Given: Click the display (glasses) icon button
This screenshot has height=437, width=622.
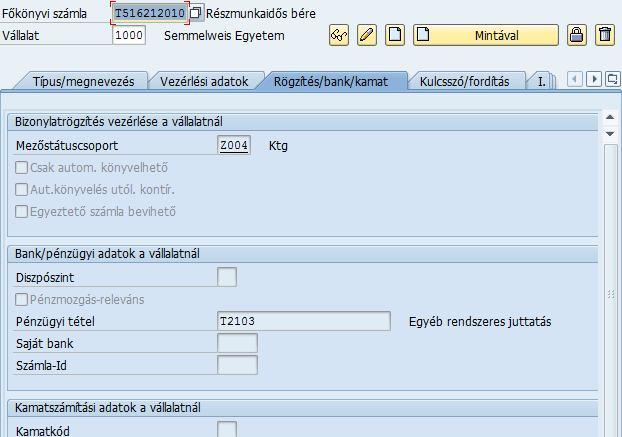Looking at the screenshot, I should pos(339,35).
